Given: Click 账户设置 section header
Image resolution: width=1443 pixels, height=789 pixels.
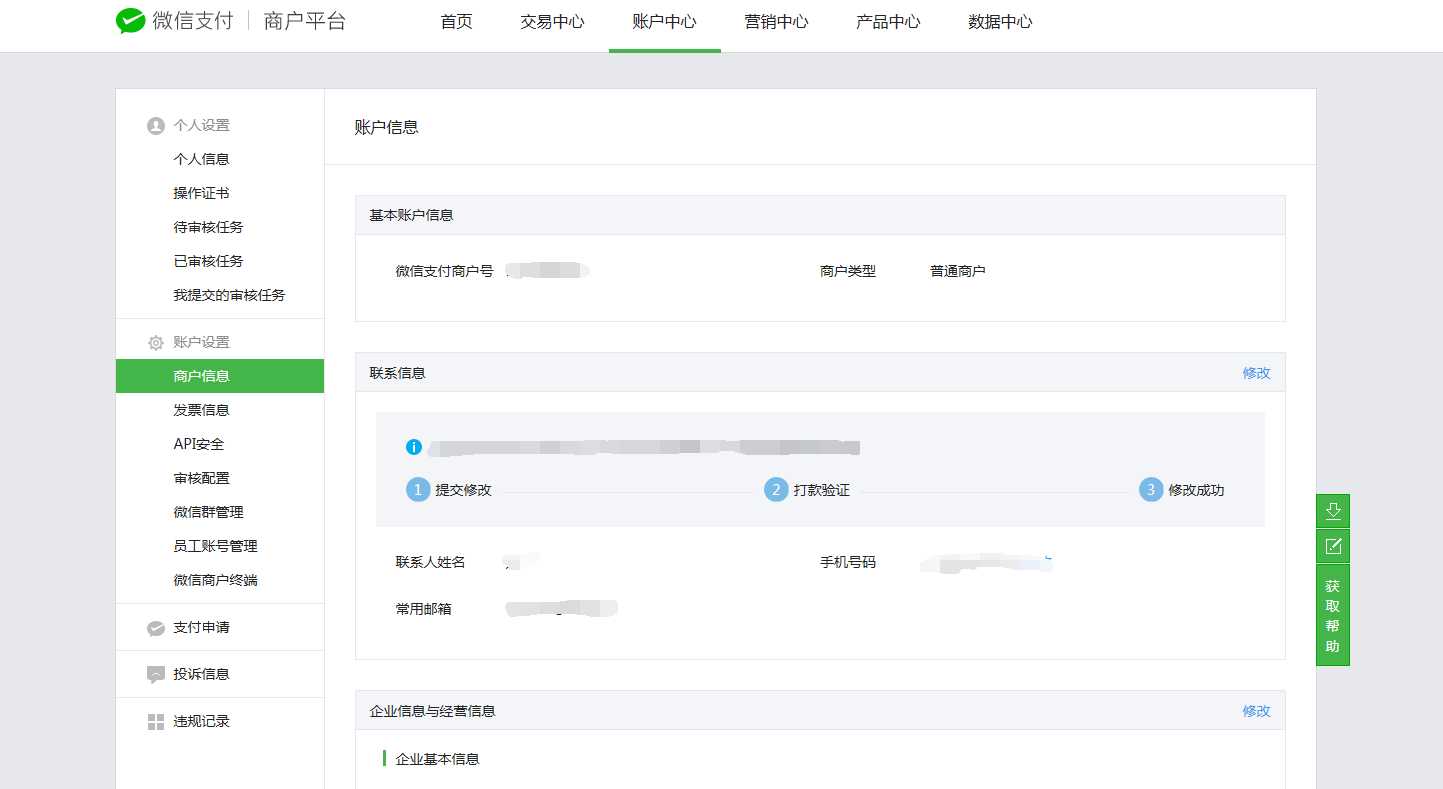Looking at the screenshot, I should click(x=201, y=342).
